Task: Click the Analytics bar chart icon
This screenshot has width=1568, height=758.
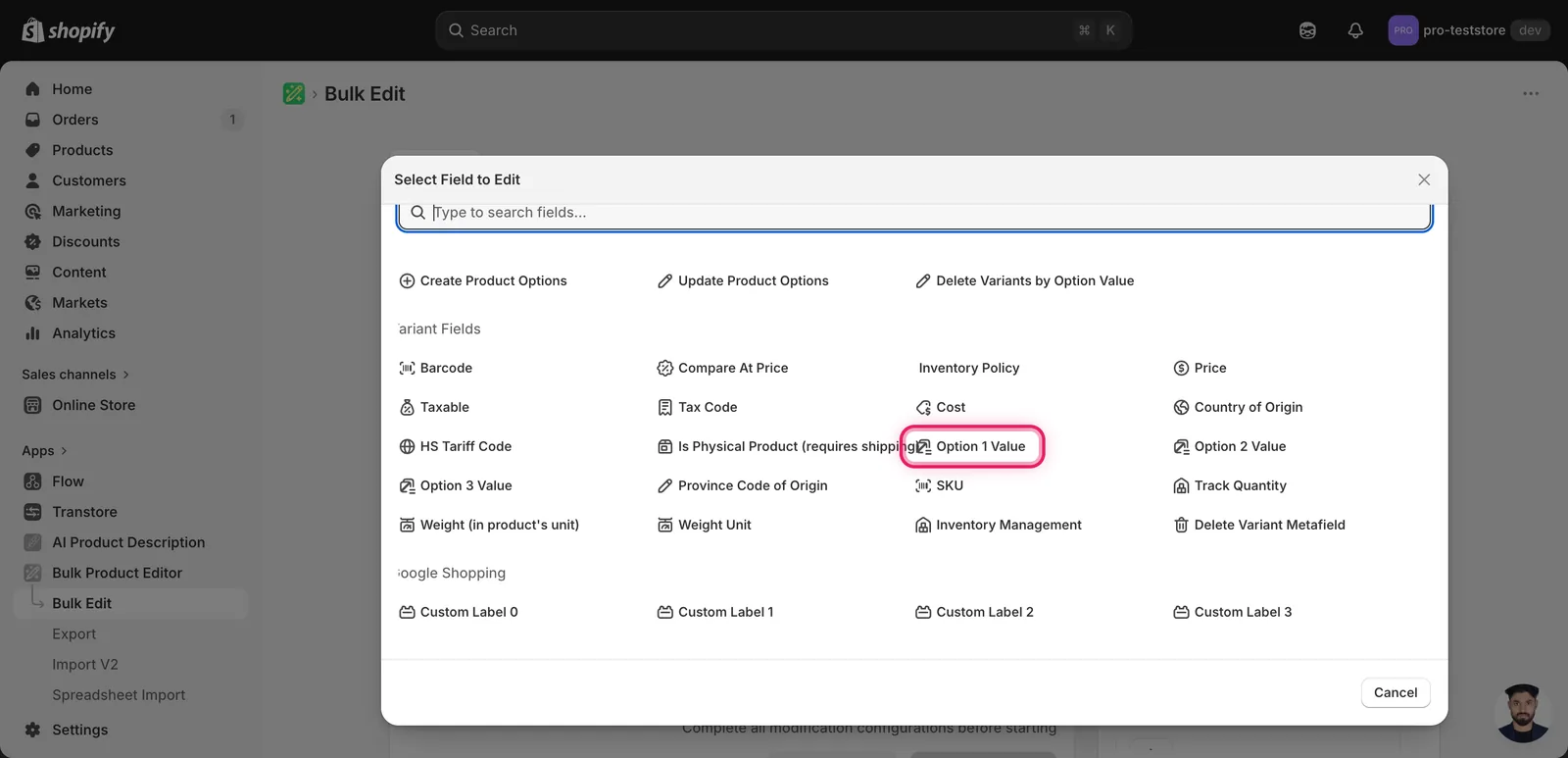Action: (x=32, y=333)
